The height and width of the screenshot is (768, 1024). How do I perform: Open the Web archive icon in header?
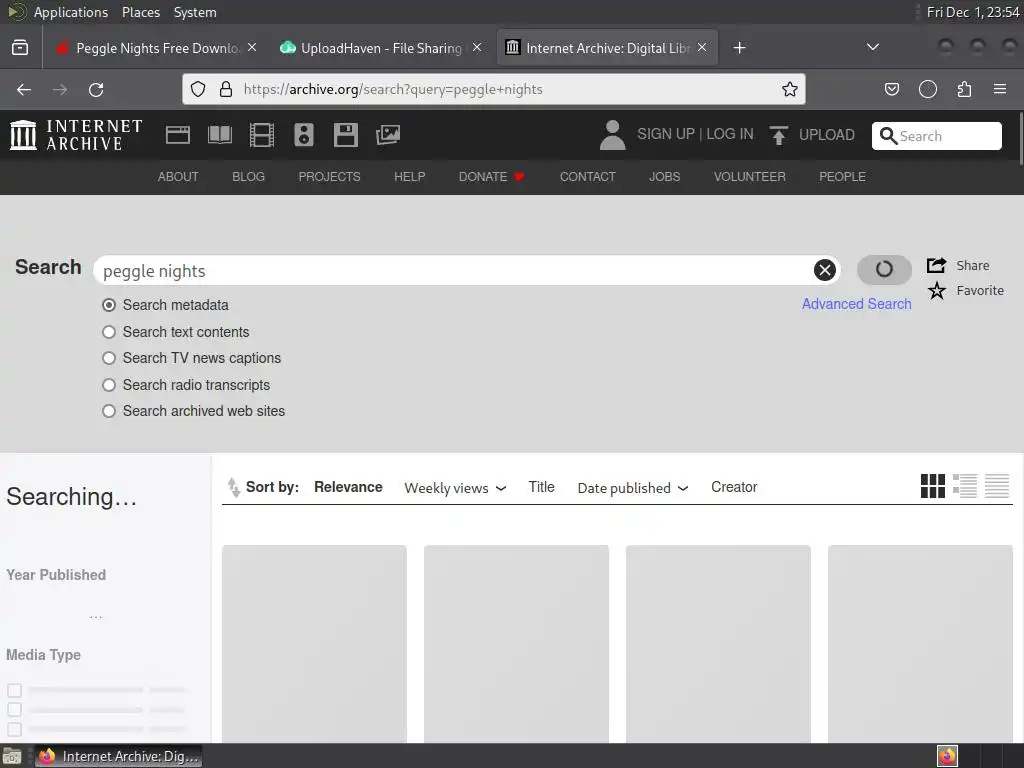click(178, 135)
